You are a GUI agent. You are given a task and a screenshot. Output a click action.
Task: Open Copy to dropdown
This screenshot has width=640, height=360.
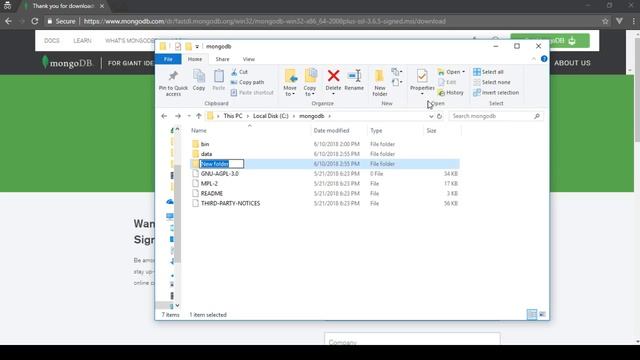(310, 91)
